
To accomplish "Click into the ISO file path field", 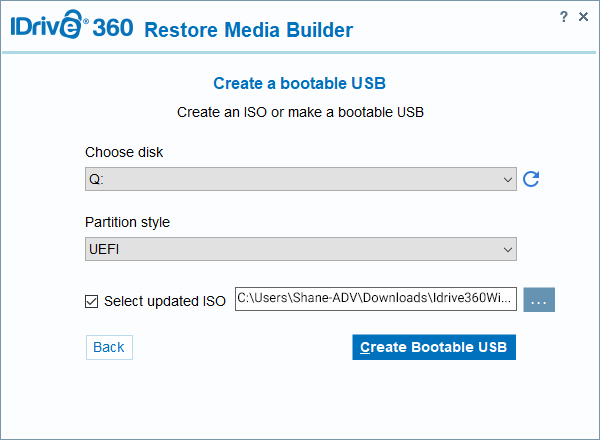I will pyautogui.click(x=375, y=299).
